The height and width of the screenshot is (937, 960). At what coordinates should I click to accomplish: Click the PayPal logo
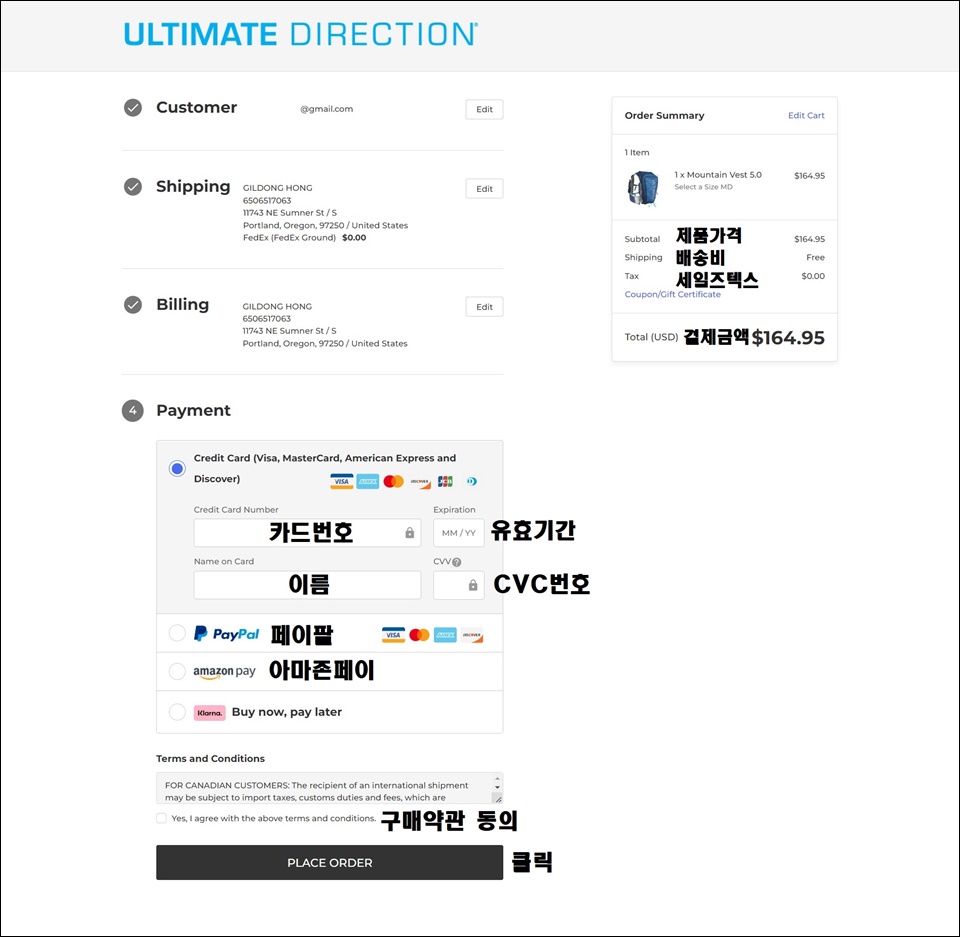pyautogui.click(x=227, y=634)
